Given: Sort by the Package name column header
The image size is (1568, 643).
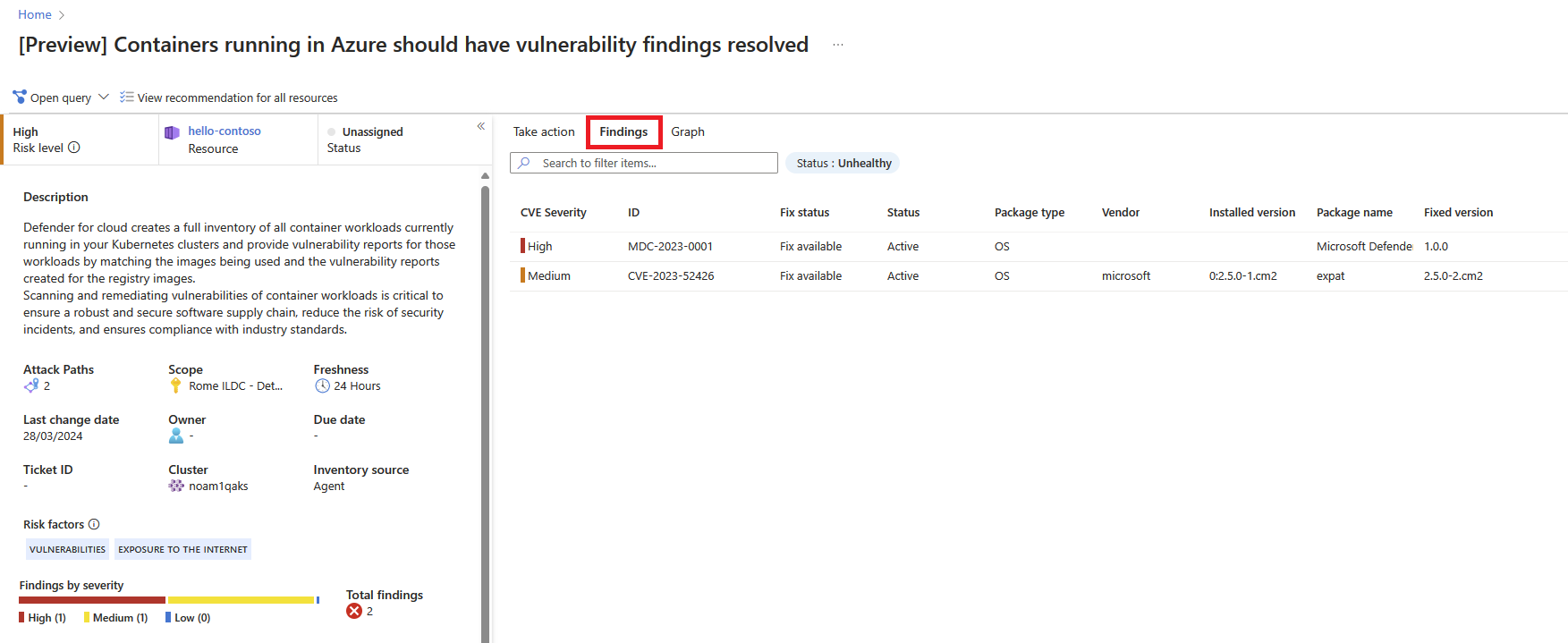Looking at the screenshot, I should click(1354, 213).
